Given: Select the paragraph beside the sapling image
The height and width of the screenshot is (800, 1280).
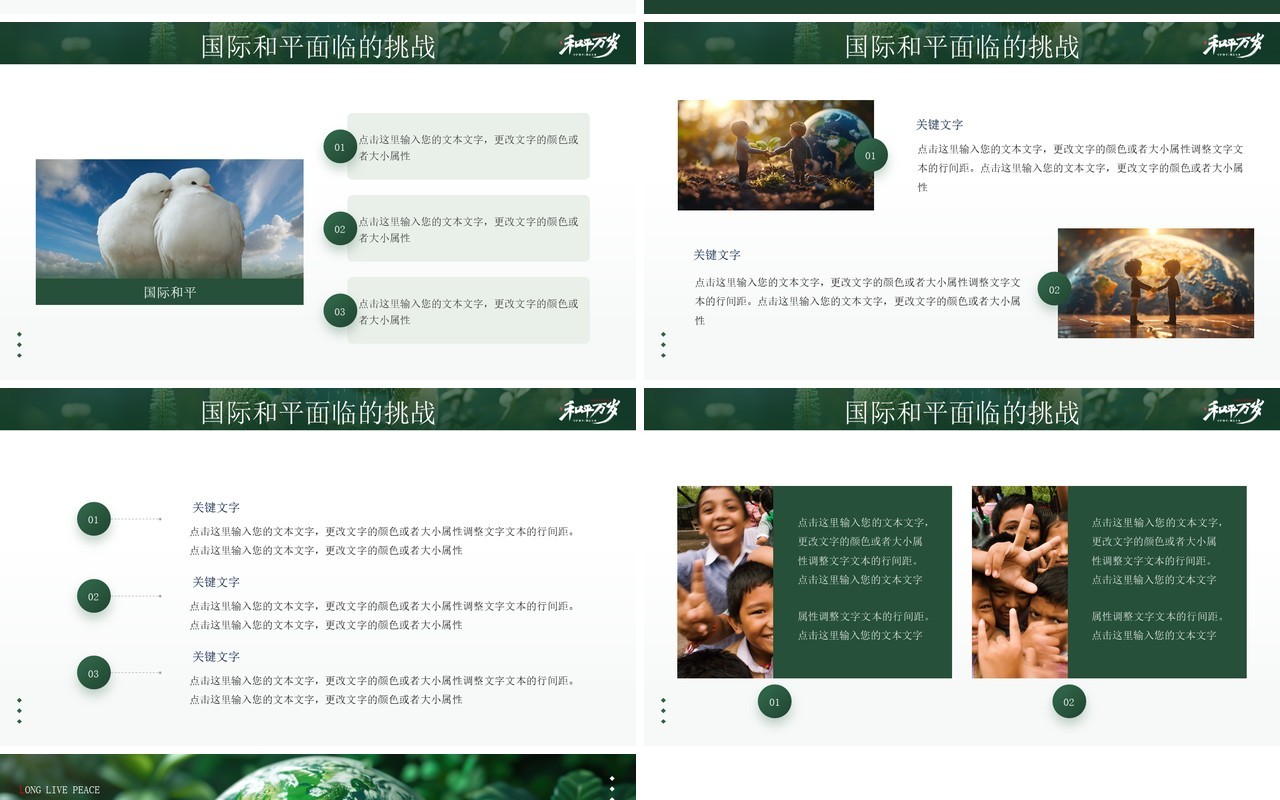Looking at the screenshot, I should click(x=1081, y=167).
